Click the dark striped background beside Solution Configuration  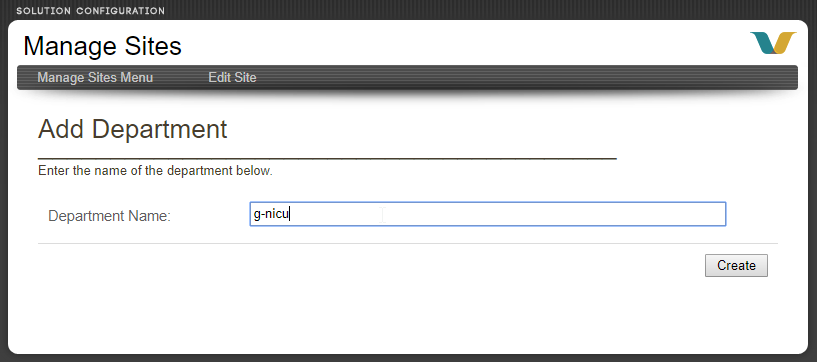pyautogui.click(x=469, y=9)
